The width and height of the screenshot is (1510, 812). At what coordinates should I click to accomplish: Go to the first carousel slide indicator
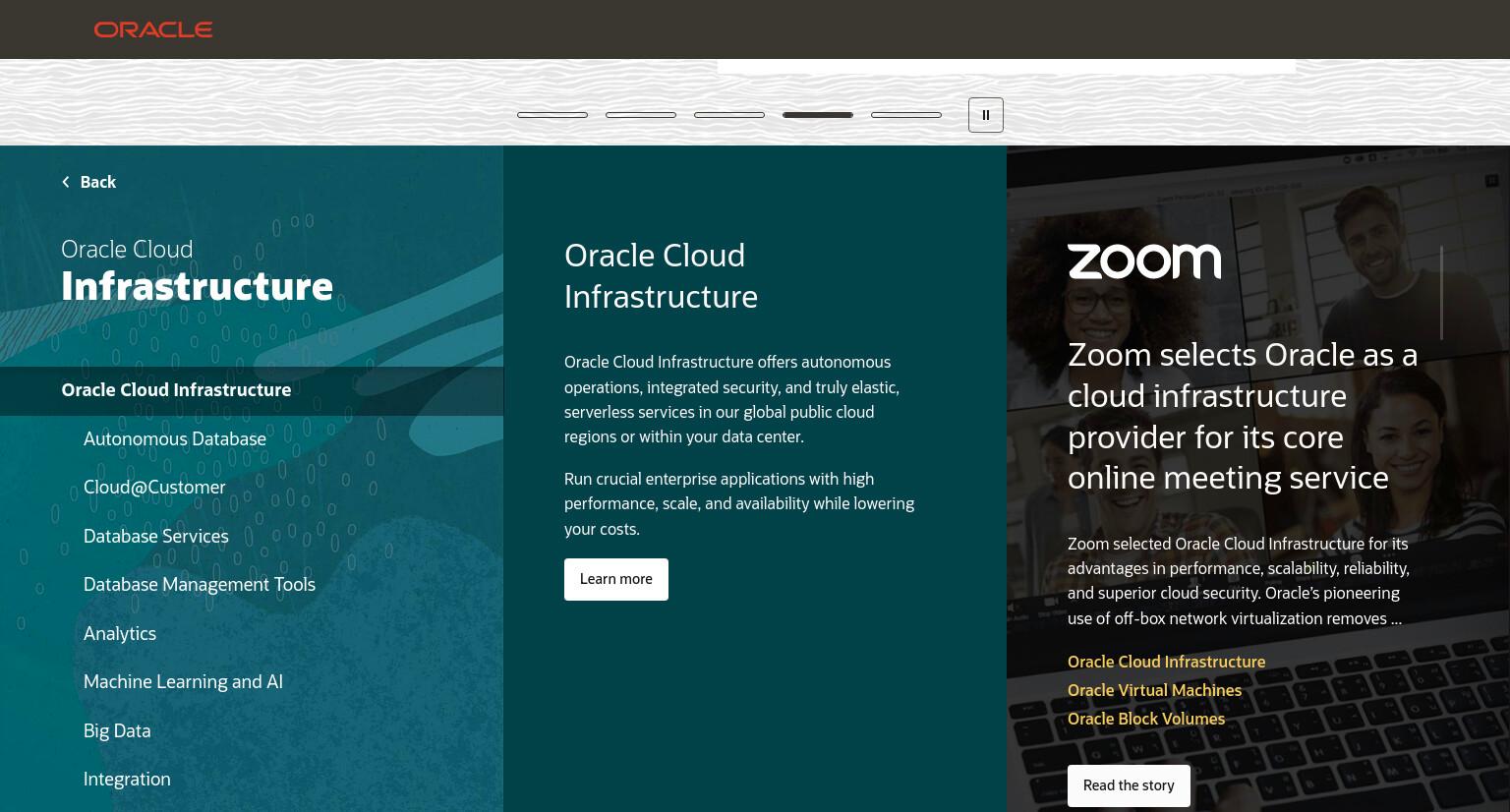pos(552,115)
